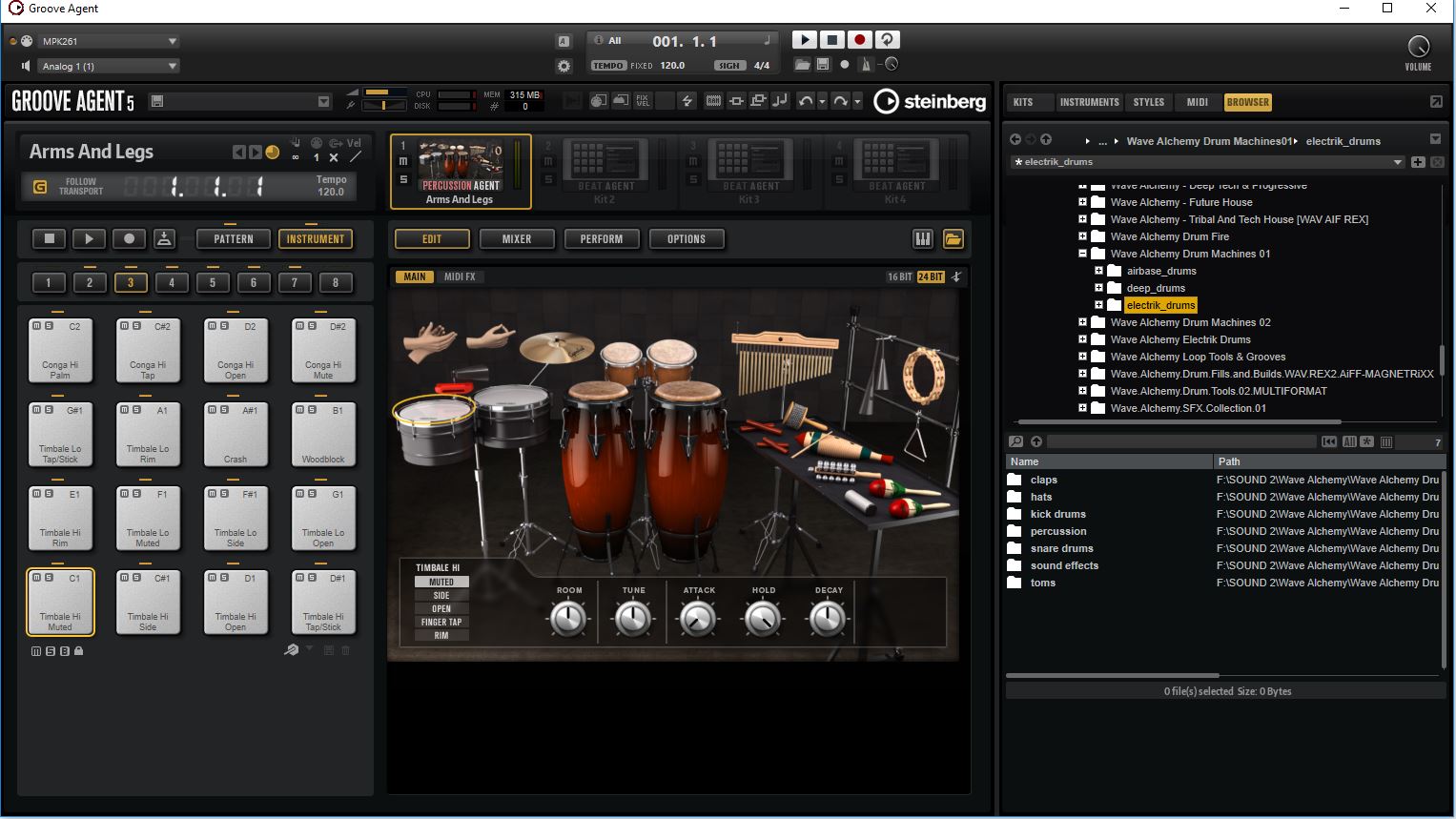
Task: Click the Decay knob
Action: (x=828, y=620)
